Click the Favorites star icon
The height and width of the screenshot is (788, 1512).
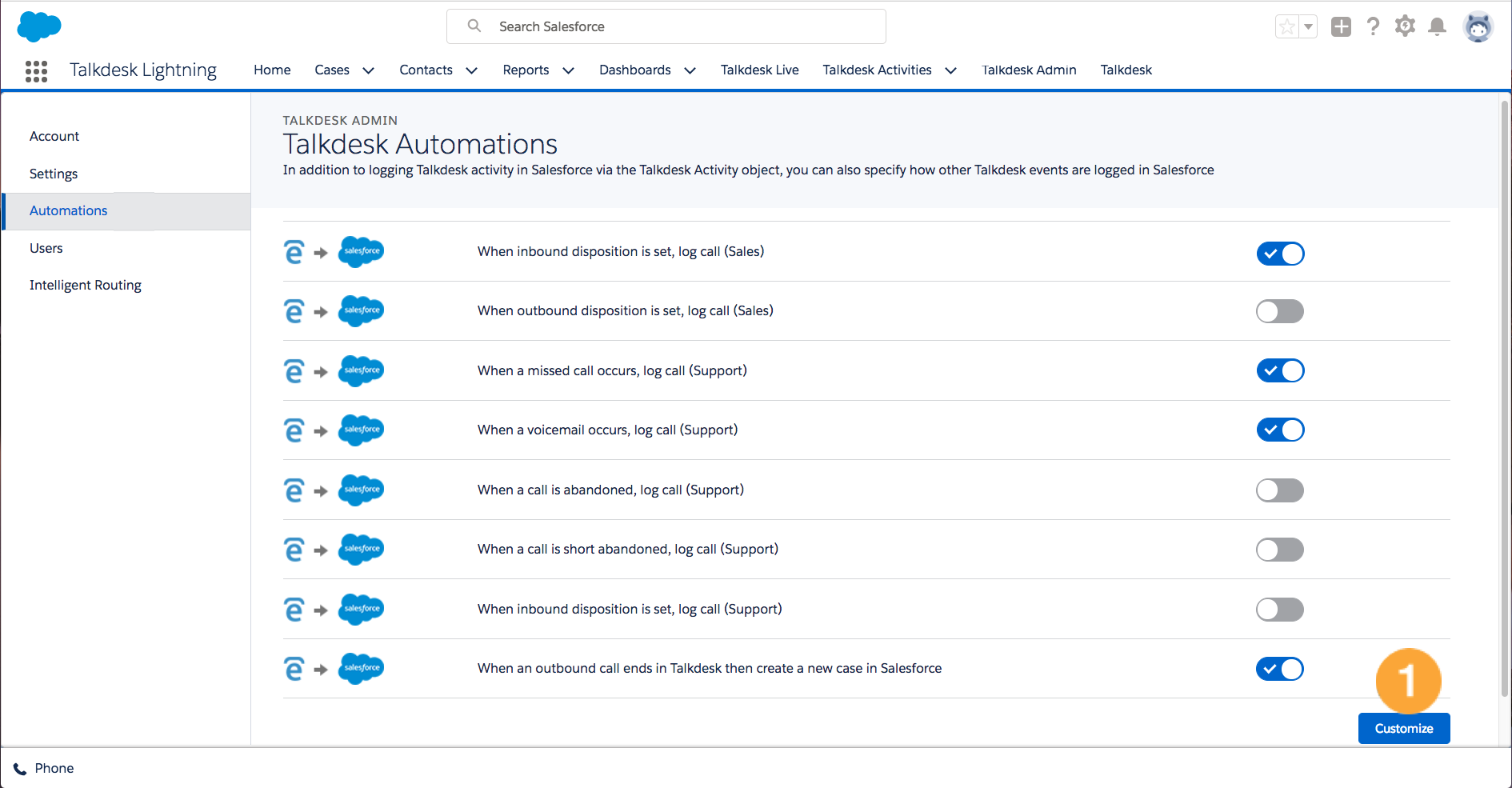[x=1286, y=26]
